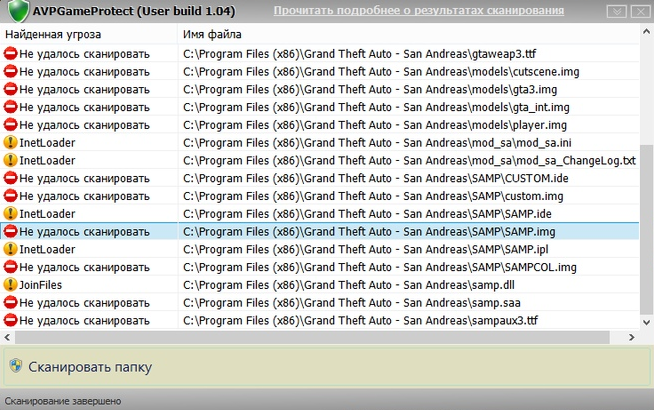Click red error icon for cutscene.img row
654x410 pixels.
point(11,71)
